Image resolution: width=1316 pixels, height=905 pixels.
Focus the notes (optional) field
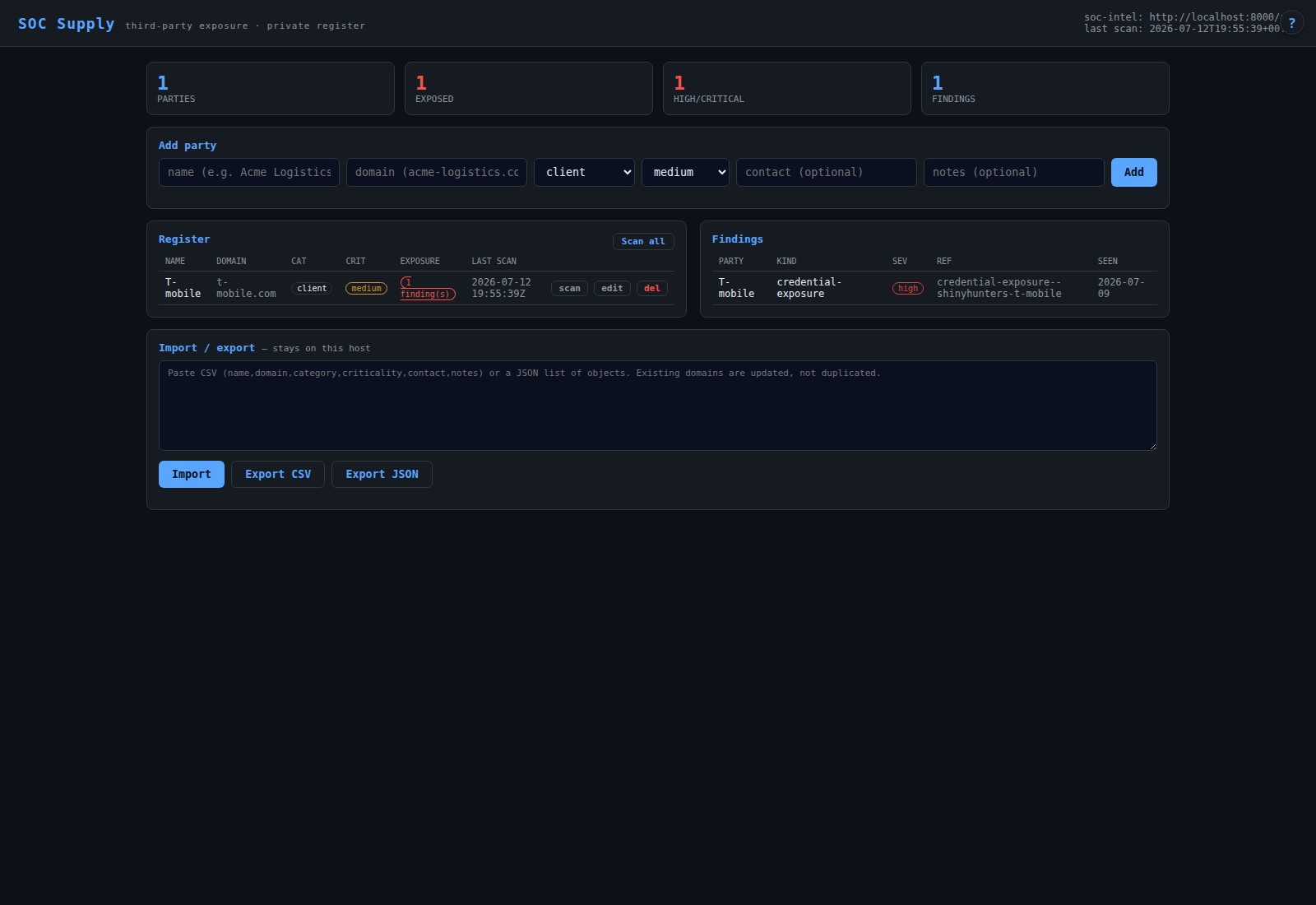coord(1014,172)
